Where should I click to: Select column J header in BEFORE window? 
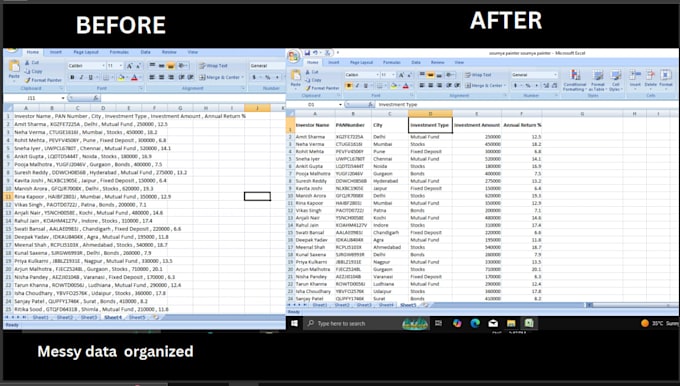pyautogui.click(x=258, y=108)
